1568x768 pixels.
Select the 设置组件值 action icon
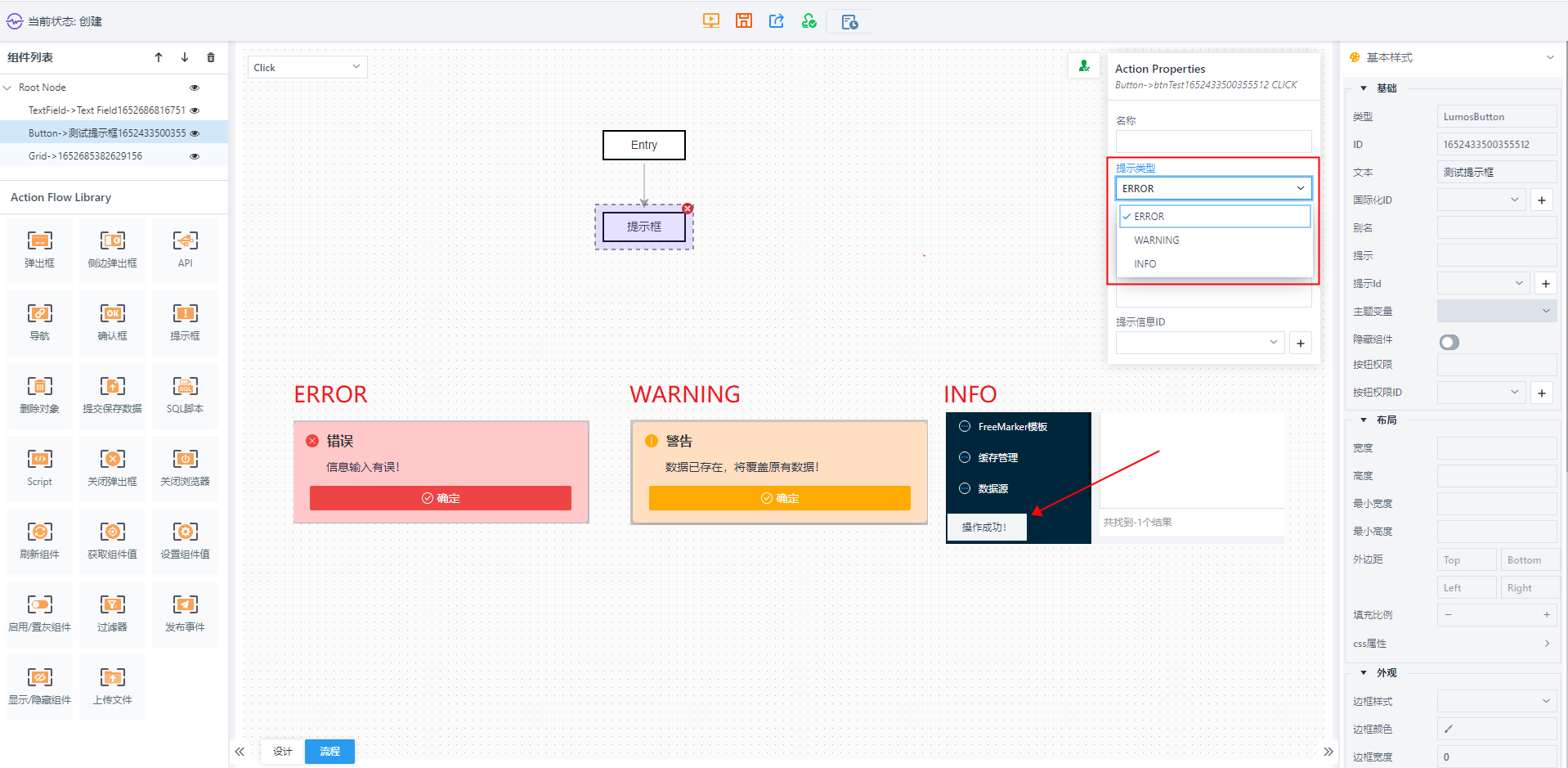(x=186, y=532)
